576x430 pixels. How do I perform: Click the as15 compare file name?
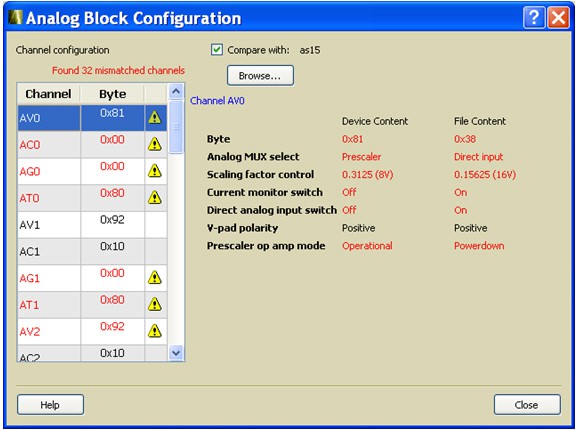(x=310, y=50)
